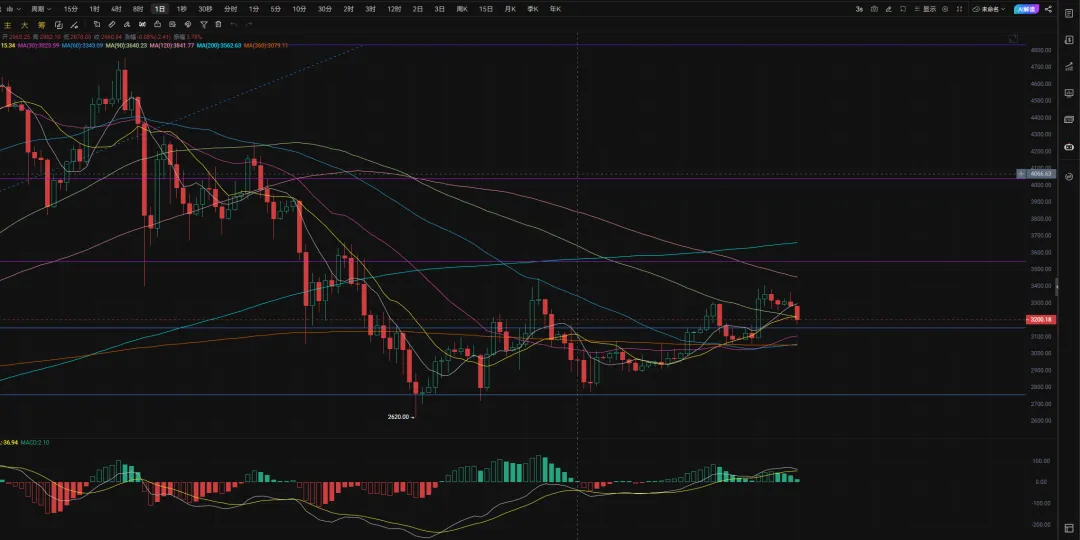This screenshot has height=540, width=1080.
Task: Click the camera screenshot icon
Action: click(x=874, y=9)
